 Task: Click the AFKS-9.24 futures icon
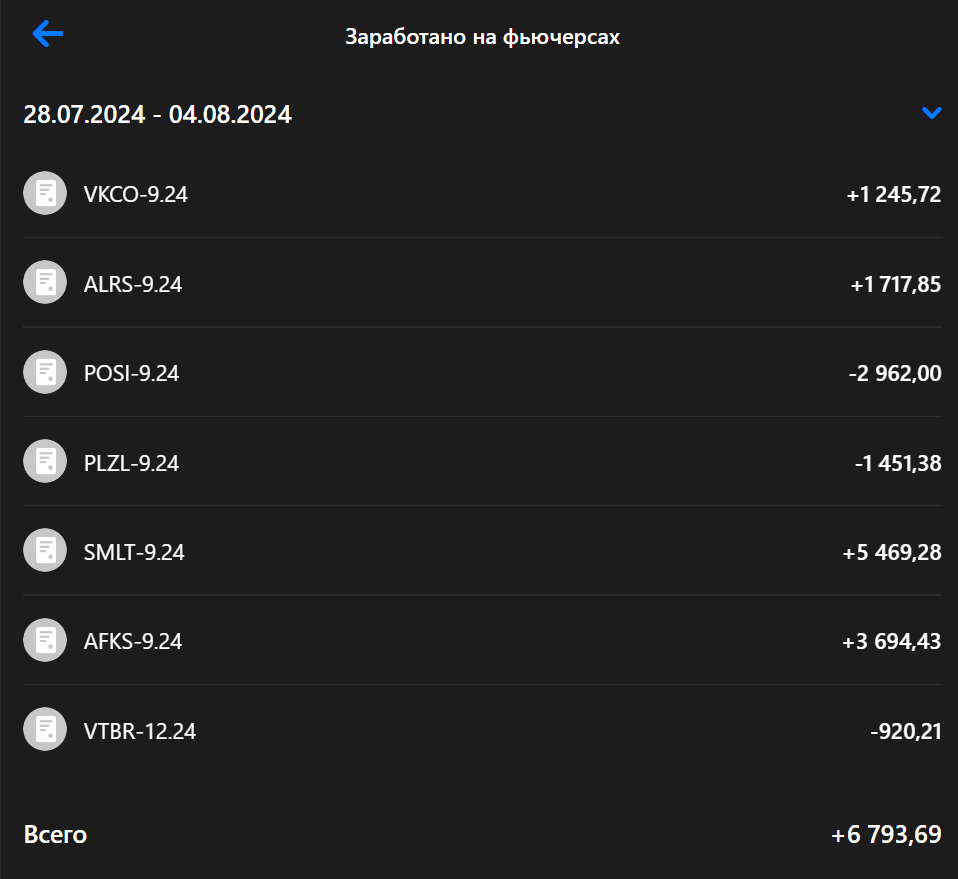[45, 640]
